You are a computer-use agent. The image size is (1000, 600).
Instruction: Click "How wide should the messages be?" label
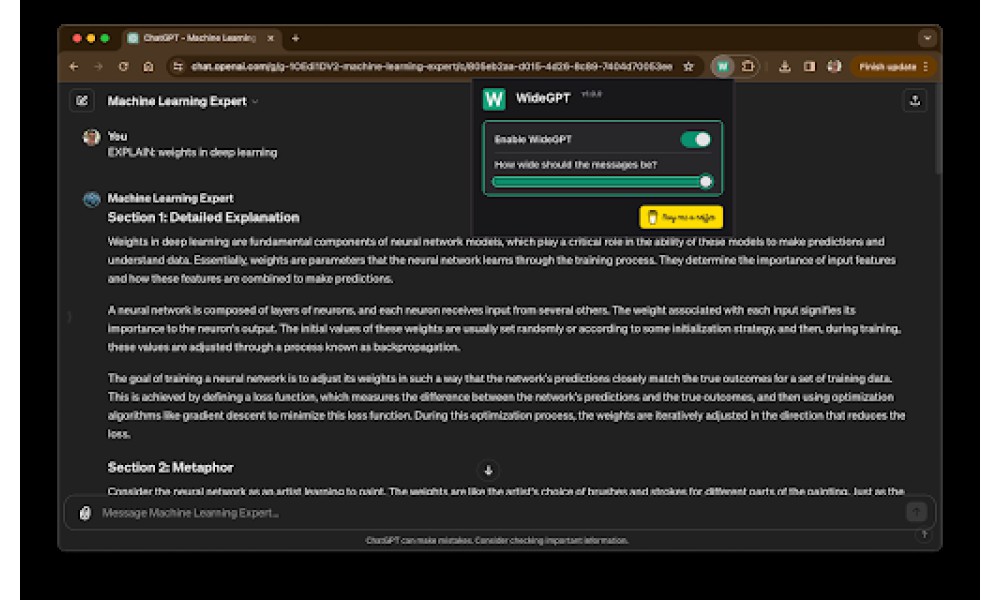(x=575, y=165)
